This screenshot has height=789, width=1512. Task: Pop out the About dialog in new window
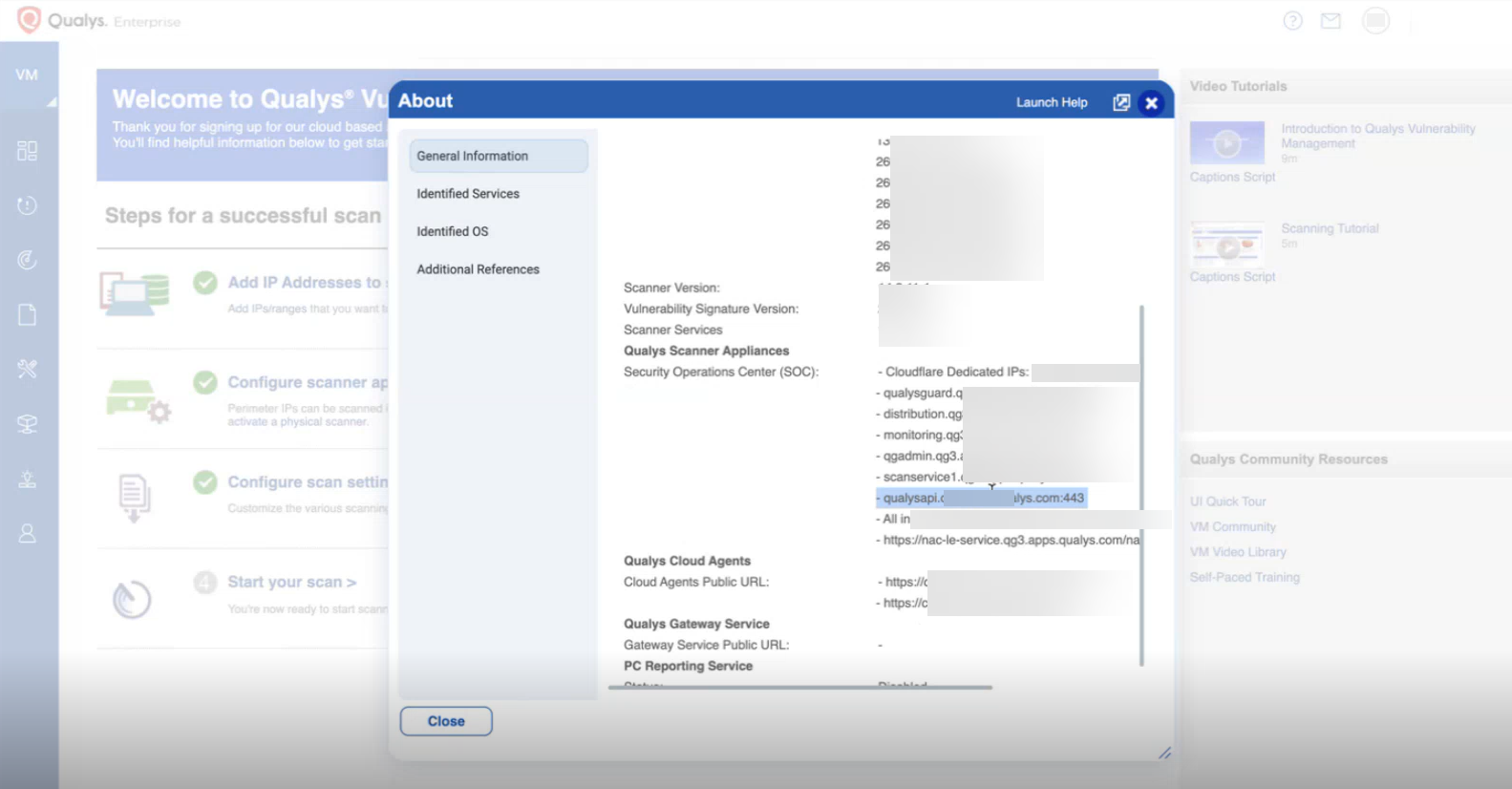point(1121,102)
